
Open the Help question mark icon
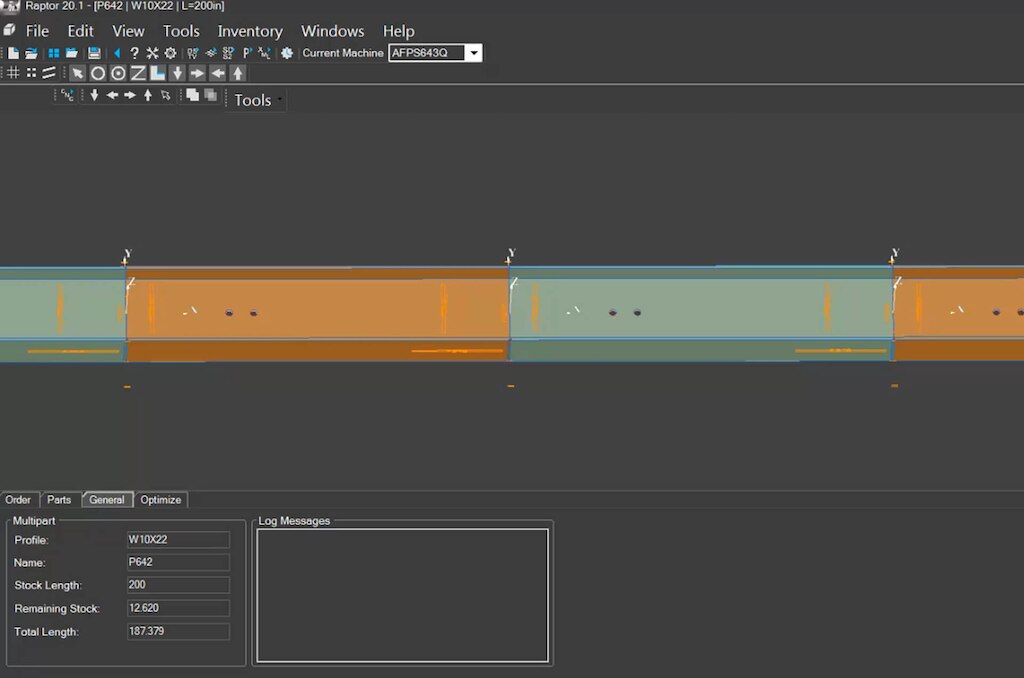click(134, 53)
